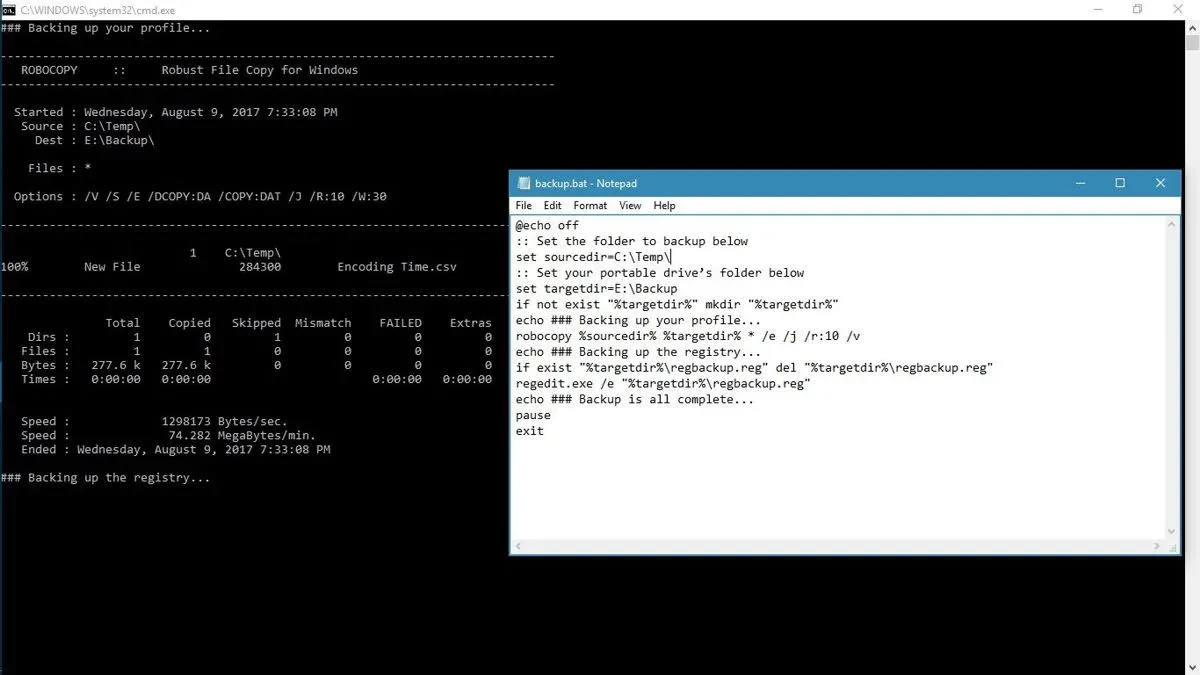This screenshot has height=675, width=1200.
Task: Click the cmd.exe window title bar
Action: pyautogui.click(x=400, y=9)
